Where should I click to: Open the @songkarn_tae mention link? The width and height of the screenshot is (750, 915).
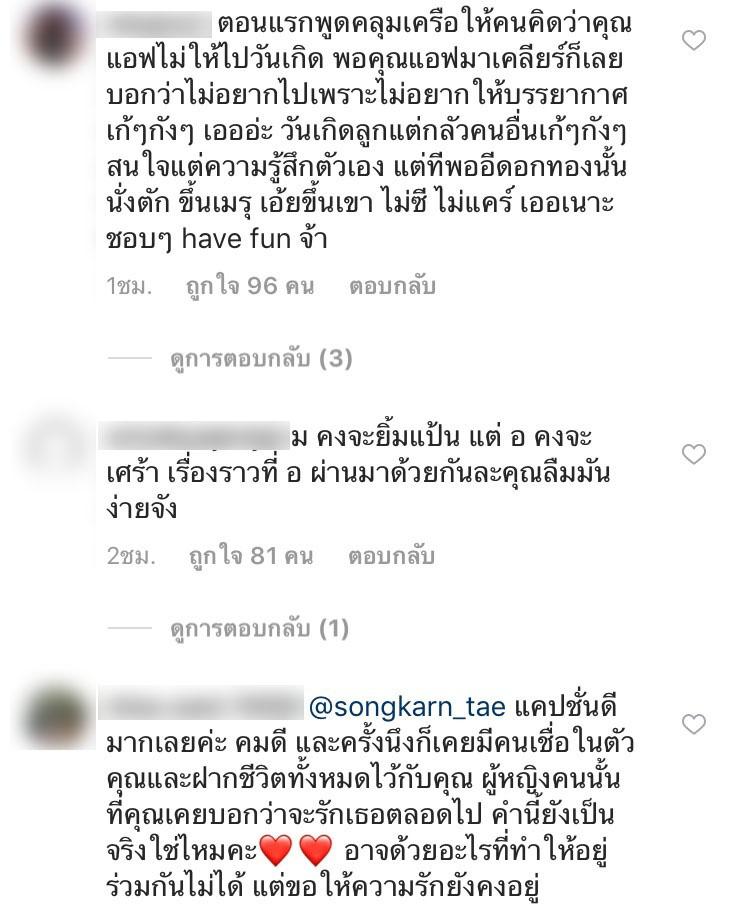pyautogui.click(x=407, y=707)
